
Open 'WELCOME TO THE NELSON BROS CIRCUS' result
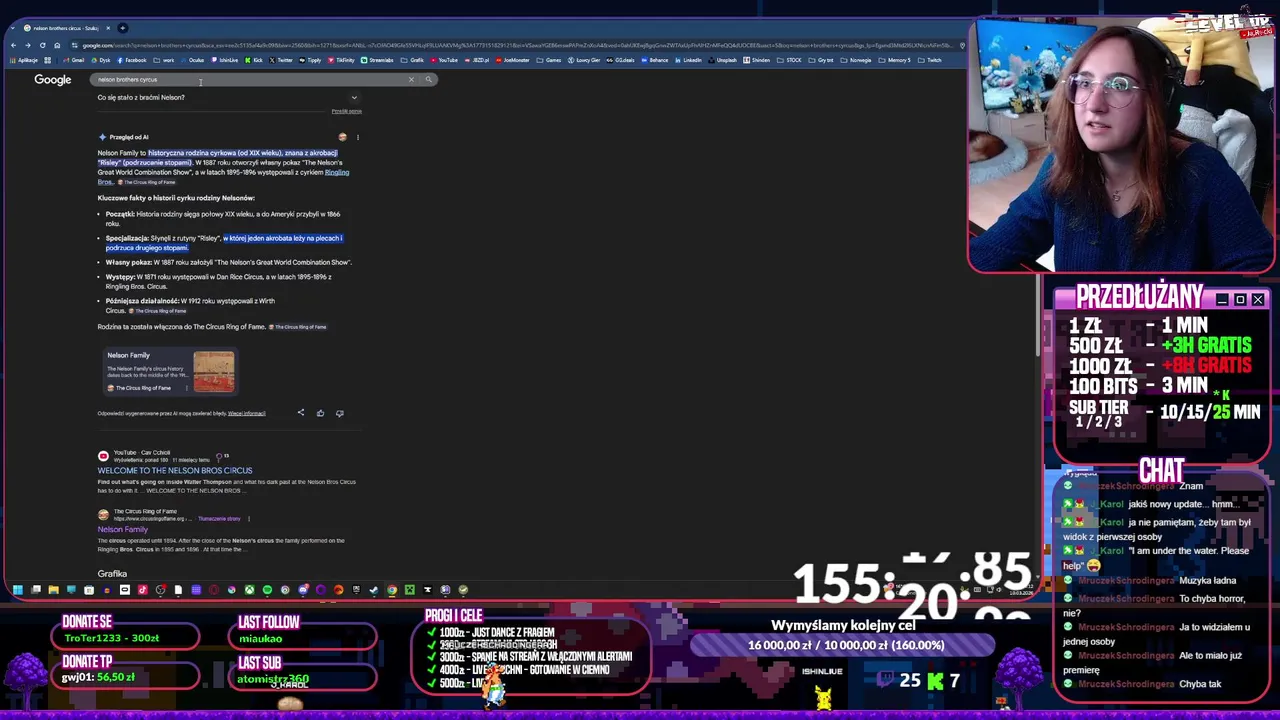[175, 471]
